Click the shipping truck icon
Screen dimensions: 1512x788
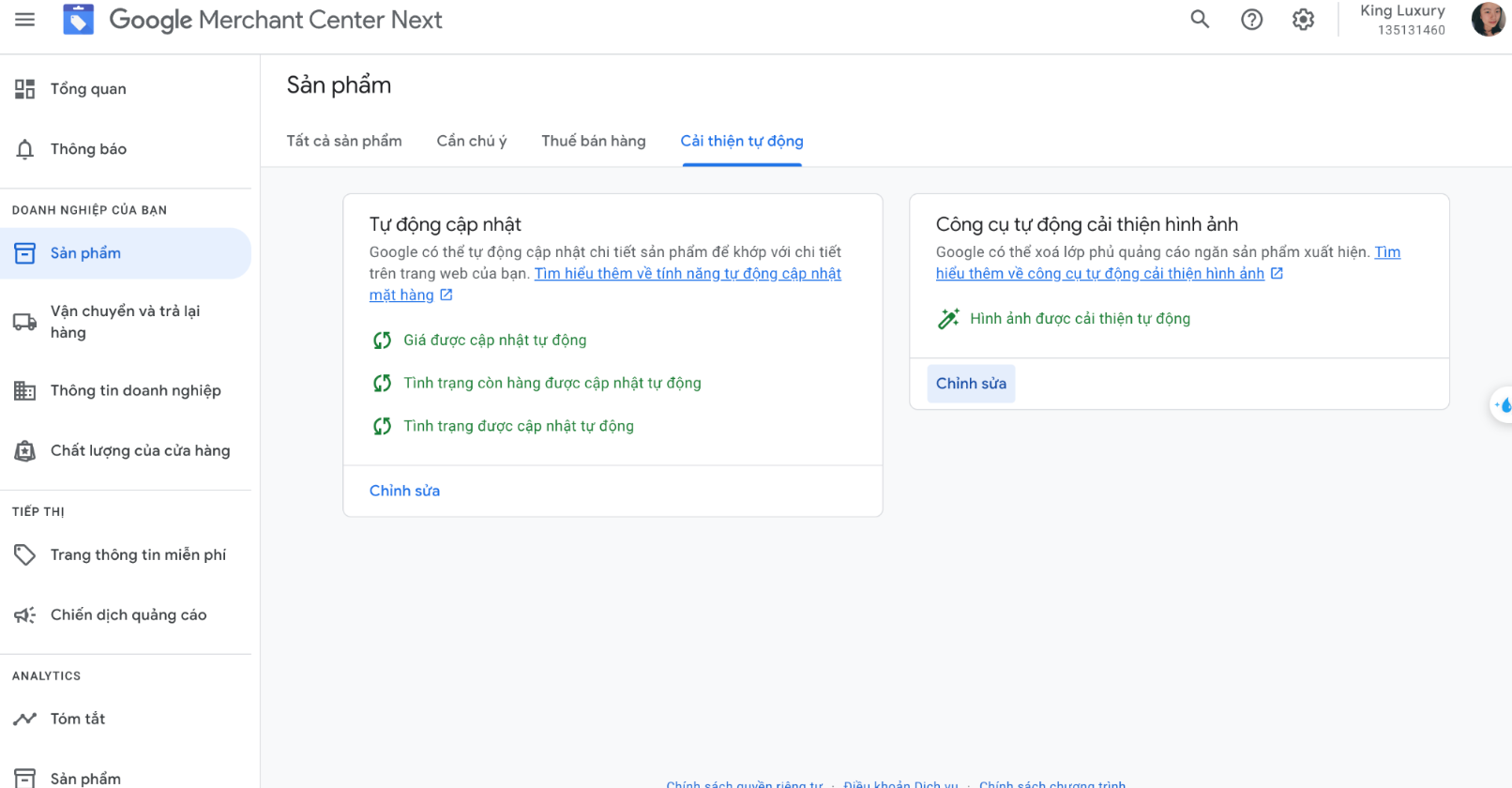tap(25, 322)
